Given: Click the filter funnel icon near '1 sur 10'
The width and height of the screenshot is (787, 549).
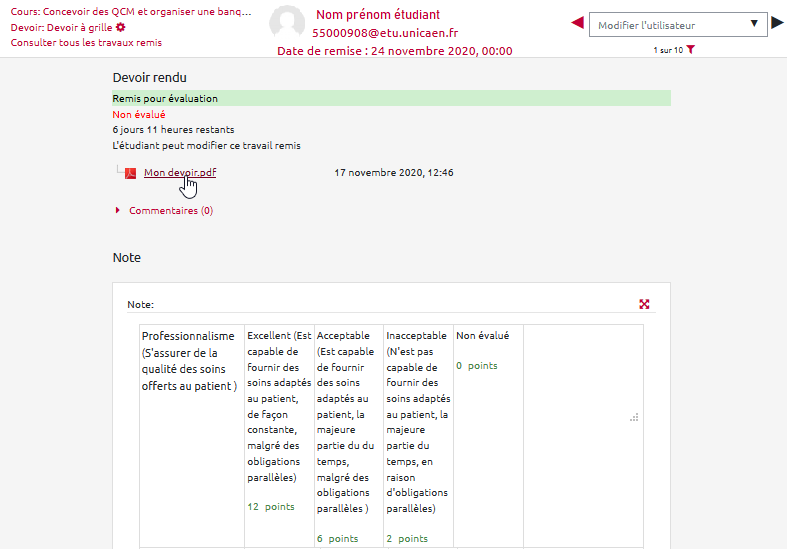Looking at the screenshot, I should 690,50.
